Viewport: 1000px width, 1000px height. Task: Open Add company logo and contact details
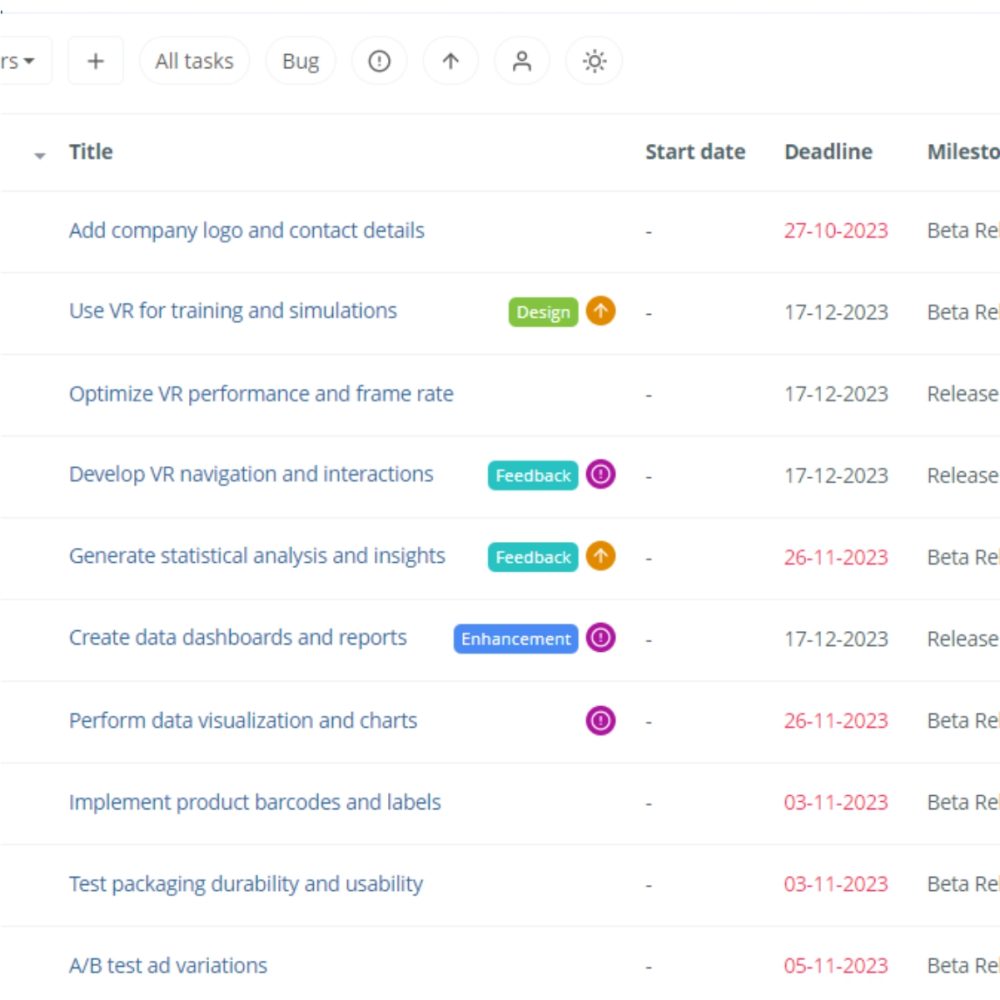(x=246, y=230)
